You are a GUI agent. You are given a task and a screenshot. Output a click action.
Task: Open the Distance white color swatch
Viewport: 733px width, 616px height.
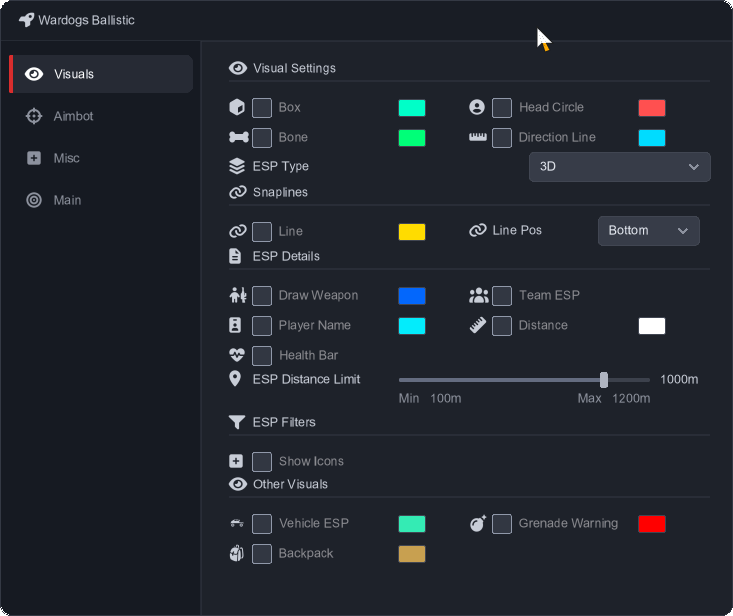pos(652,326)
